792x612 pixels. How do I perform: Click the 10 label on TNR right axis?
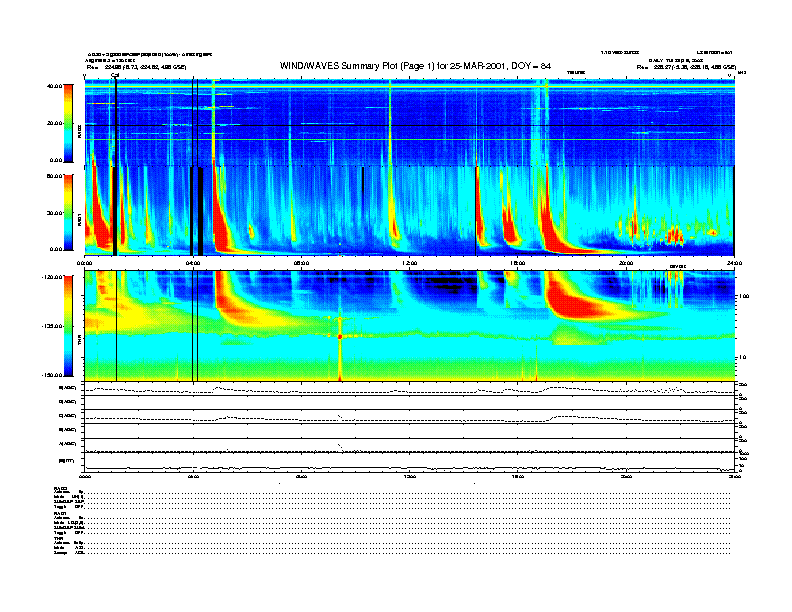(743, 358)
